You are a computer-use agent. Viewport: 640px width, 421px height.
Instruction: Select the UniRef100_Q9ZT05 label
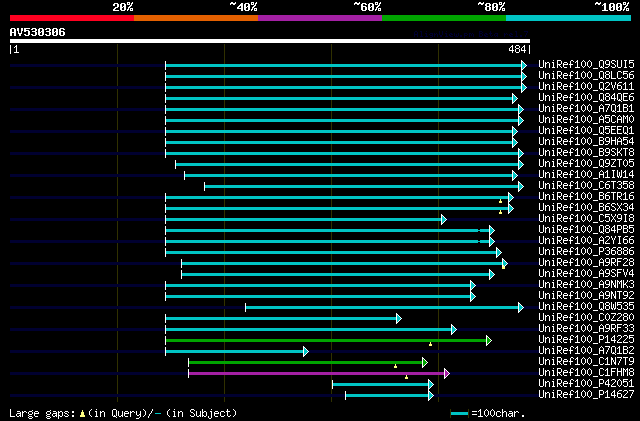(586, 164)
